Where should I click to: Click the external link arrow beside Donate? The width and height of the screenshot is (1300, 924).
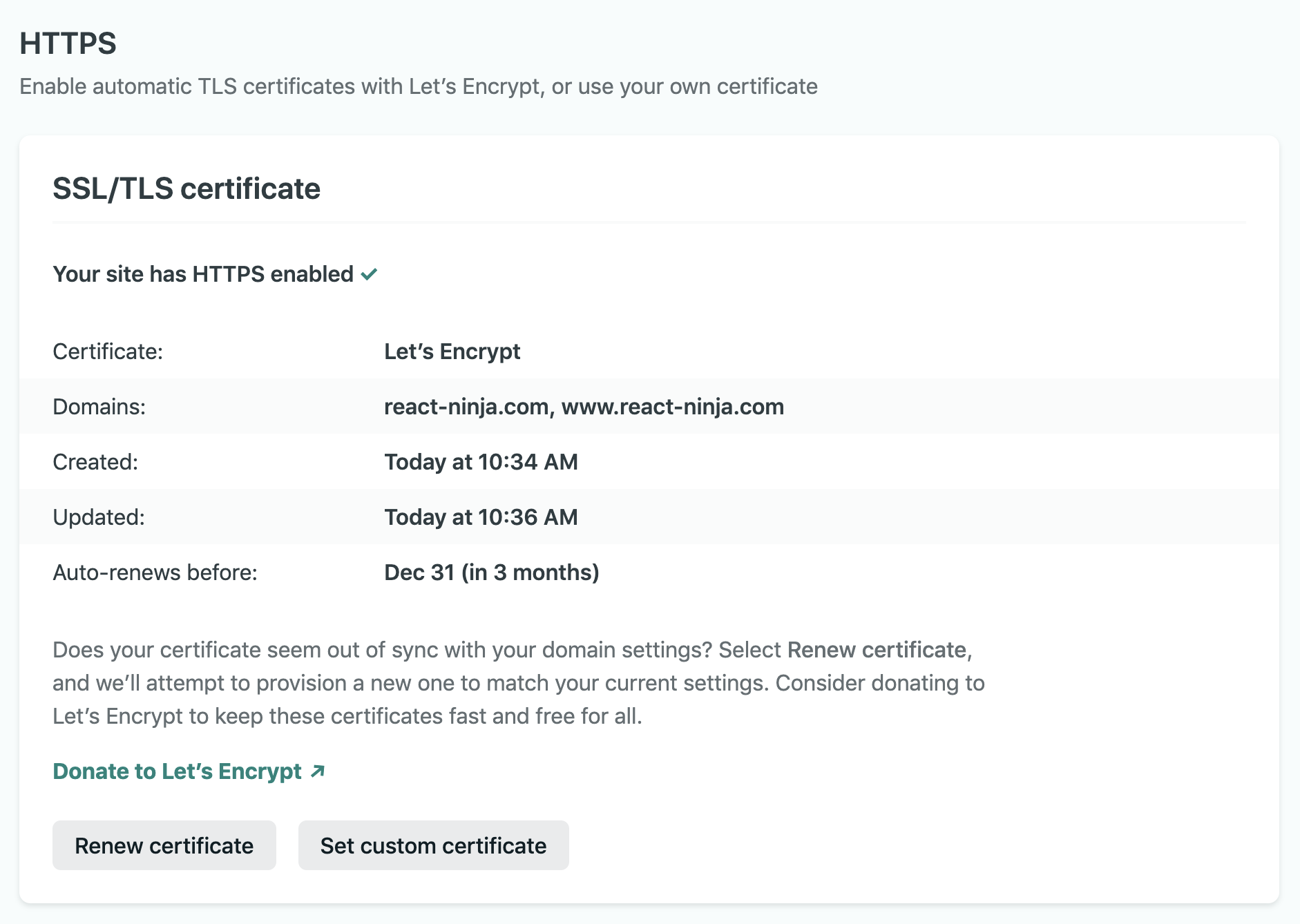318,771
